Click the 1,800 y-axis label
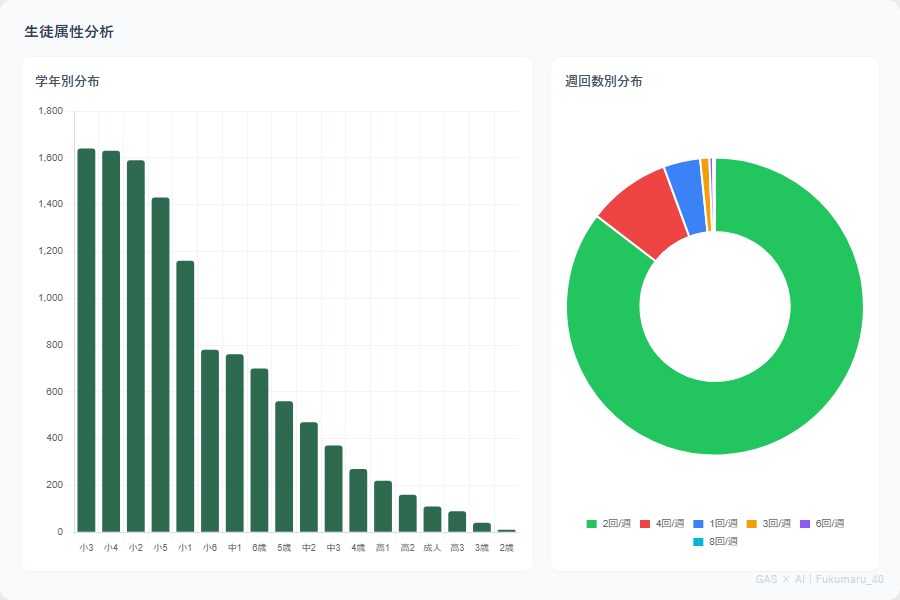Screen dimensions: 900x600 tap(51, 111)
